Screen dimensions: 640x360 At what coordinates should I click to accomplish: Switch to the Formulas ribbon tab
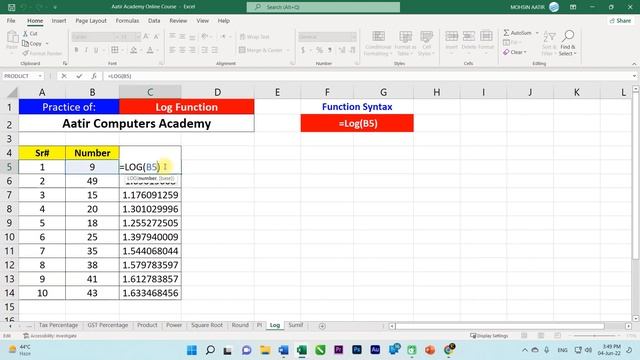(x=127, y=20)
